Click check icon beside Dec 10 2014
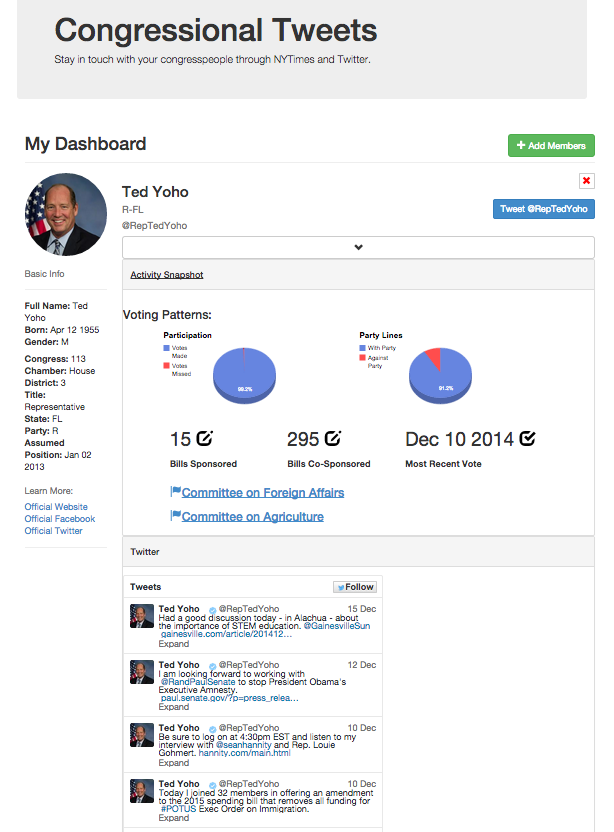614x832 pixels. pos(527,438)
